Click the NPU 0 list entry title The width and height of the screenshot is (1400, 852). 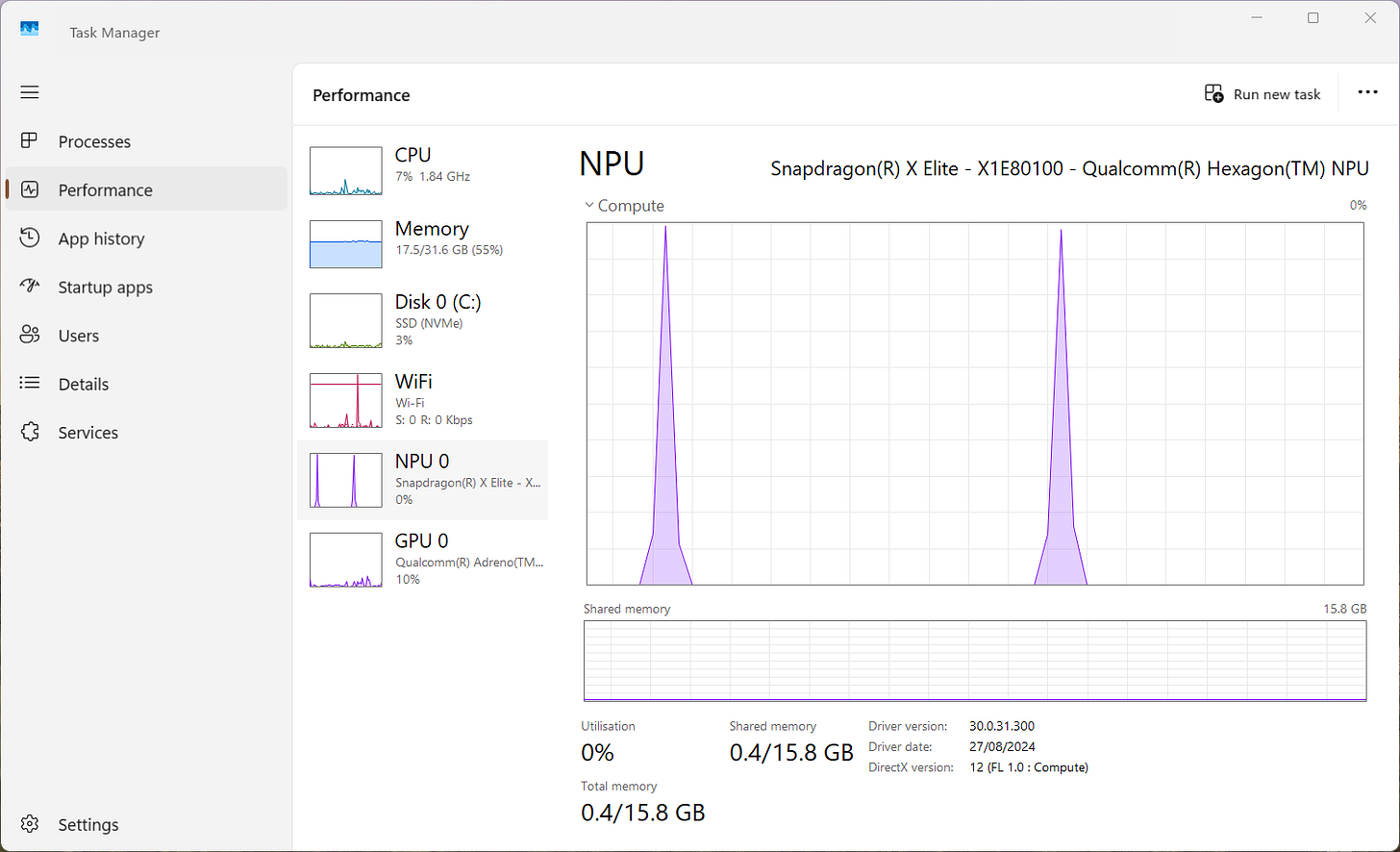(422, 462)
